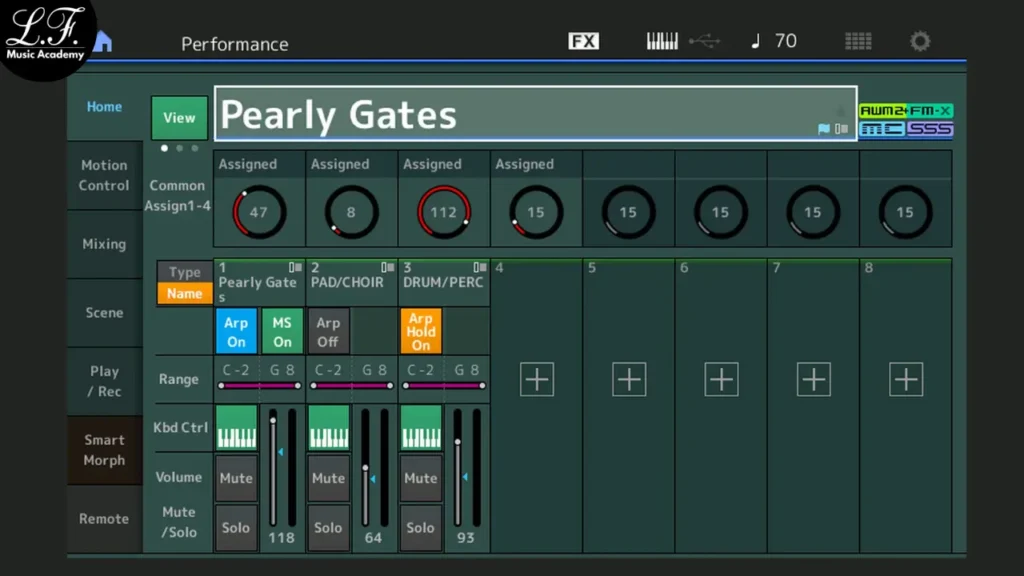1024x576 pixels.
Task: Add a part in slot 4
Action: [x=537, y=379]
